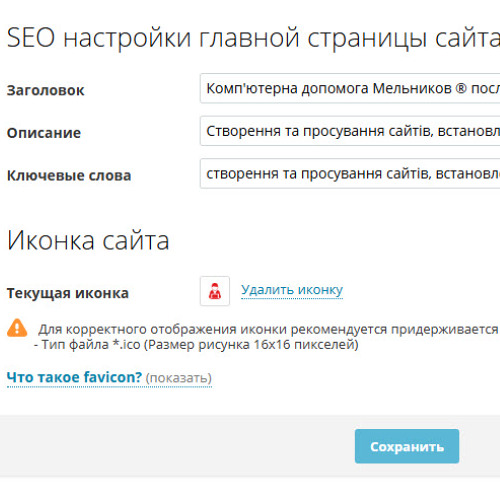Screen dimensions: 500x500
Task: Click the Описание field label
Action: coord(44,133)
